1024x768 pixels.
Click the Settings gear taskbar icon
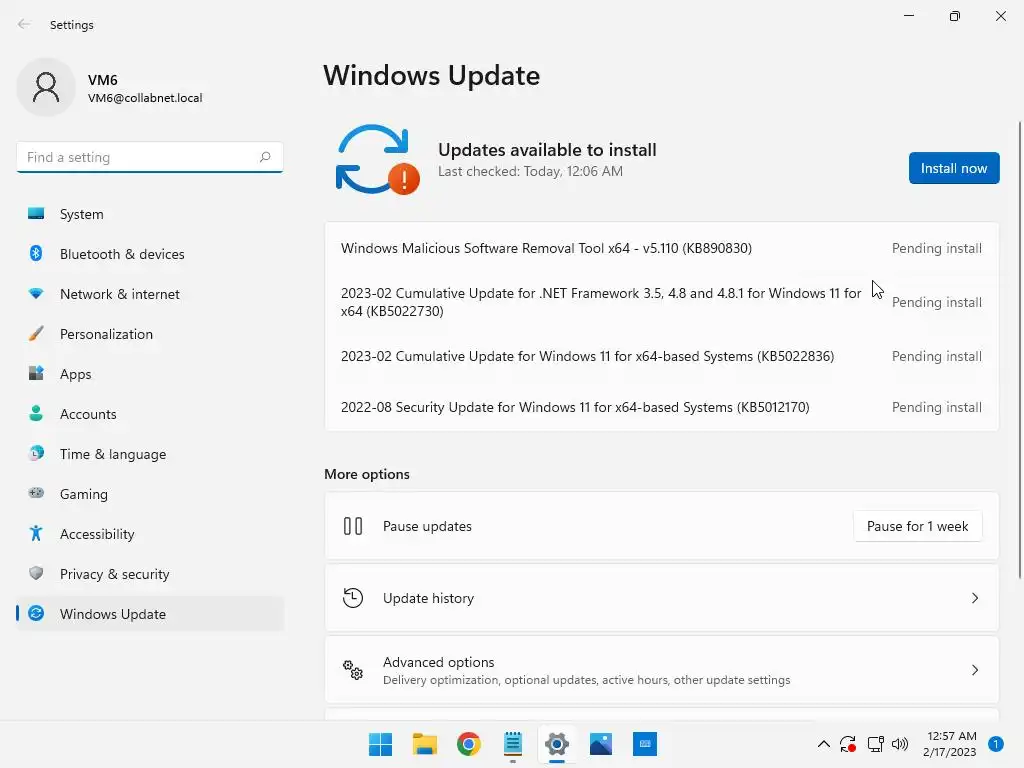tap(556, 744)
